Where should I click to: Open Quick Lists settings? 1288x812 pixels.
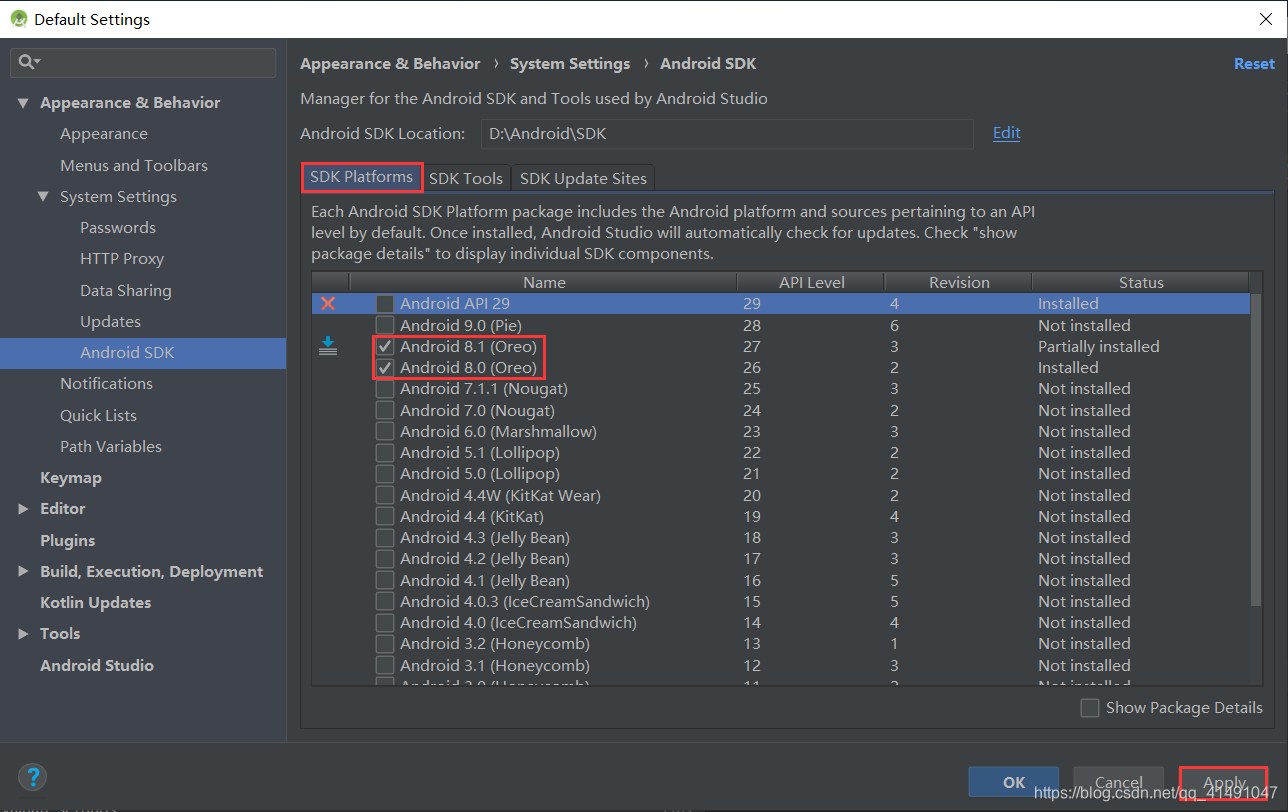98,415
